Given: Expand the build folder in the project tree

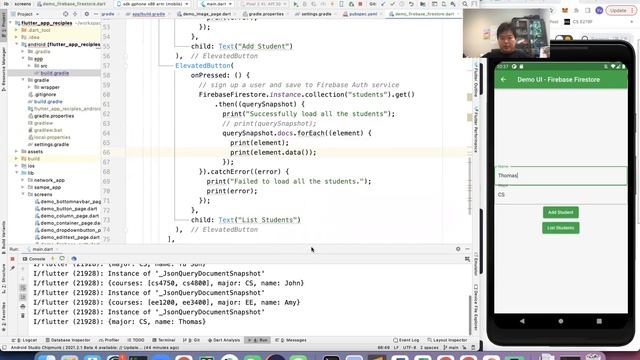Looking at the screenshot, I should (17, 159).
